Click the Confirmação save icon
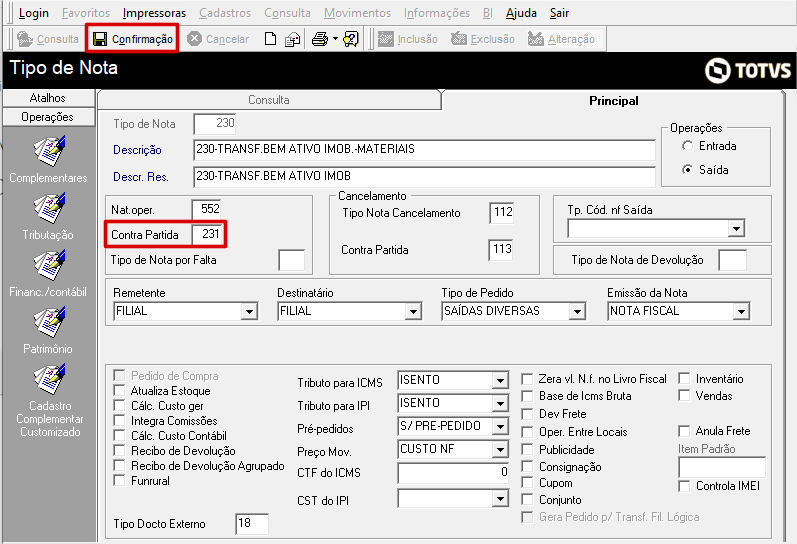This screenshot has height=544, width=797. tap(100, 39)
